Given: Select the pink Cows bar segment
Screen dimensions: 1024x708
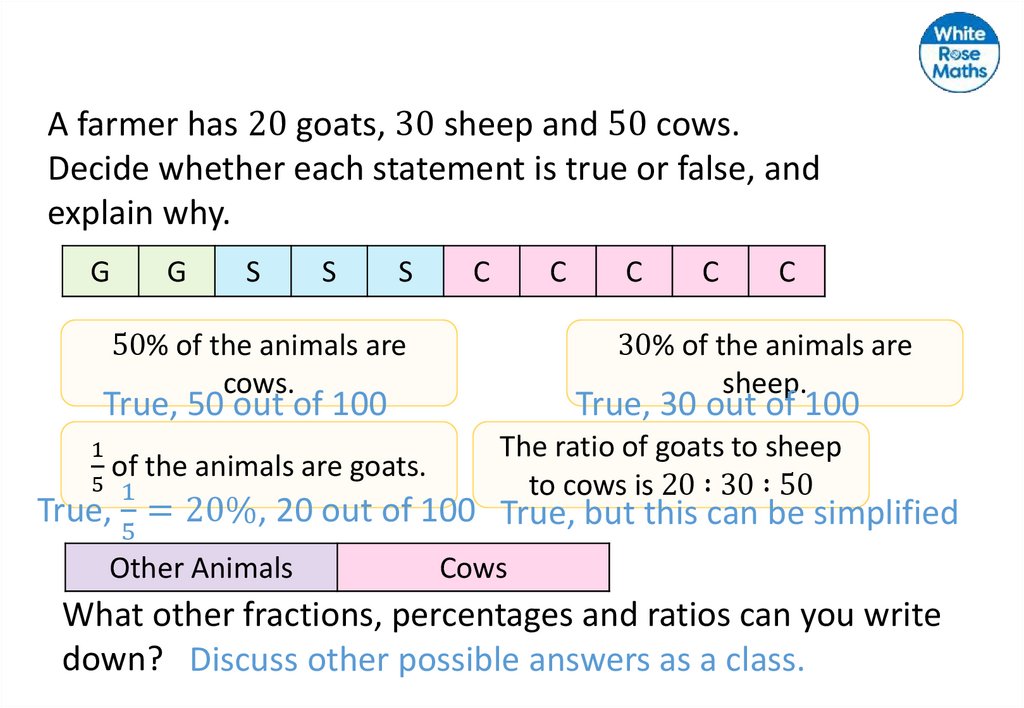Looking at the screenshot, I should (x=473, y=568).
